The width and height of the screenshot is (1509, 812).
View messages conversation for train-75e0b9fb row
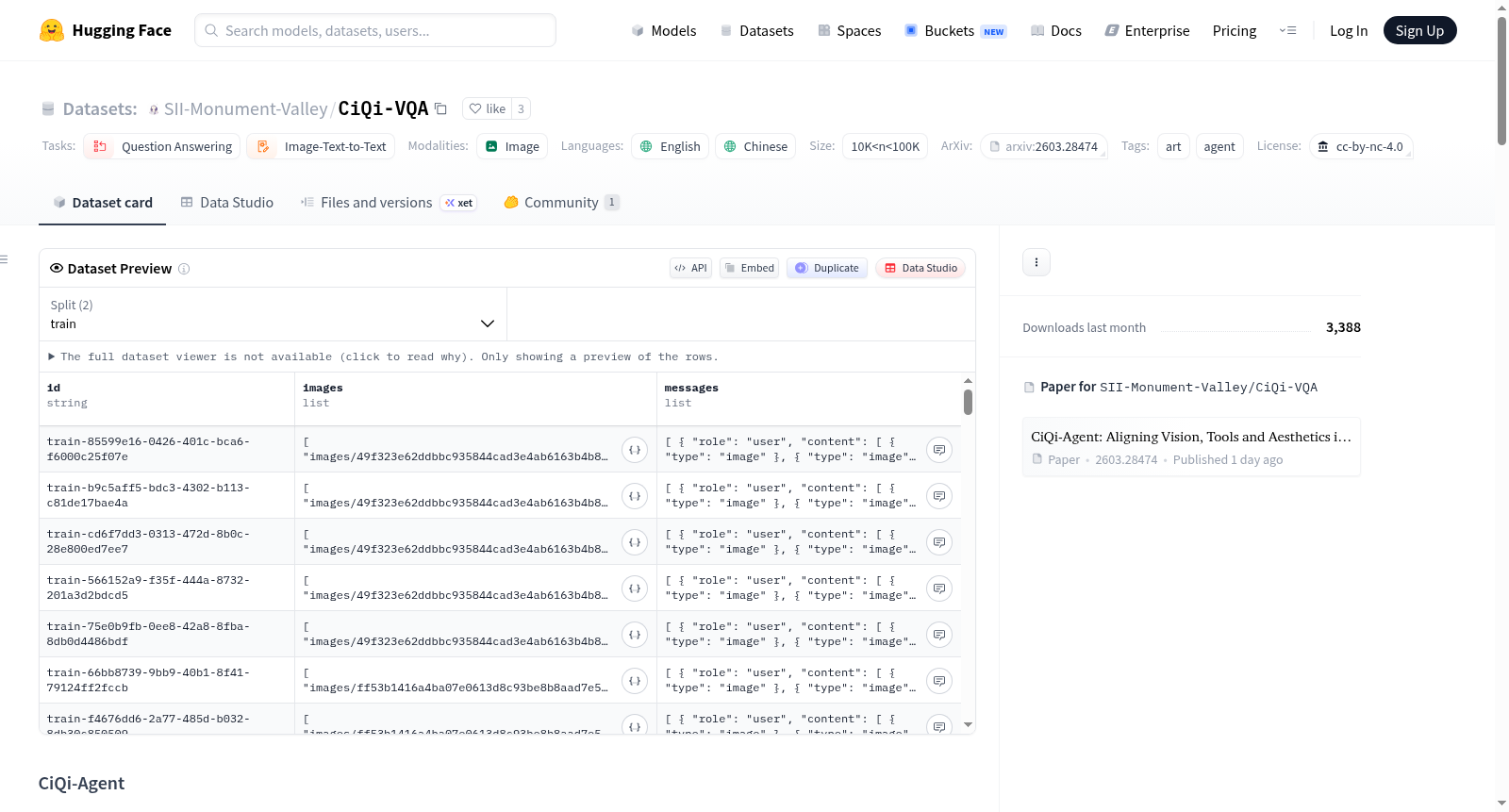click(x=939, y=635)
